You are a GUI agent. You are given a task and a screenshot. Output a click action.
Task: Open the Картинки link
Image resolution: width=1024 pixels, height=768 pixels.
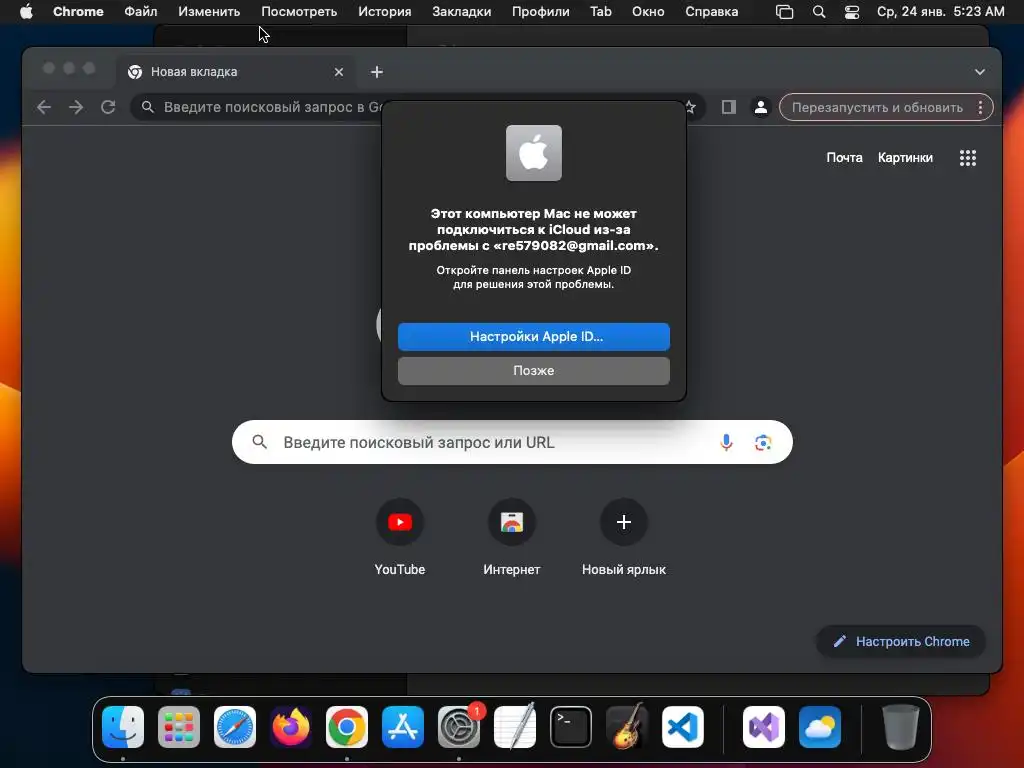(x=905, y=157)
